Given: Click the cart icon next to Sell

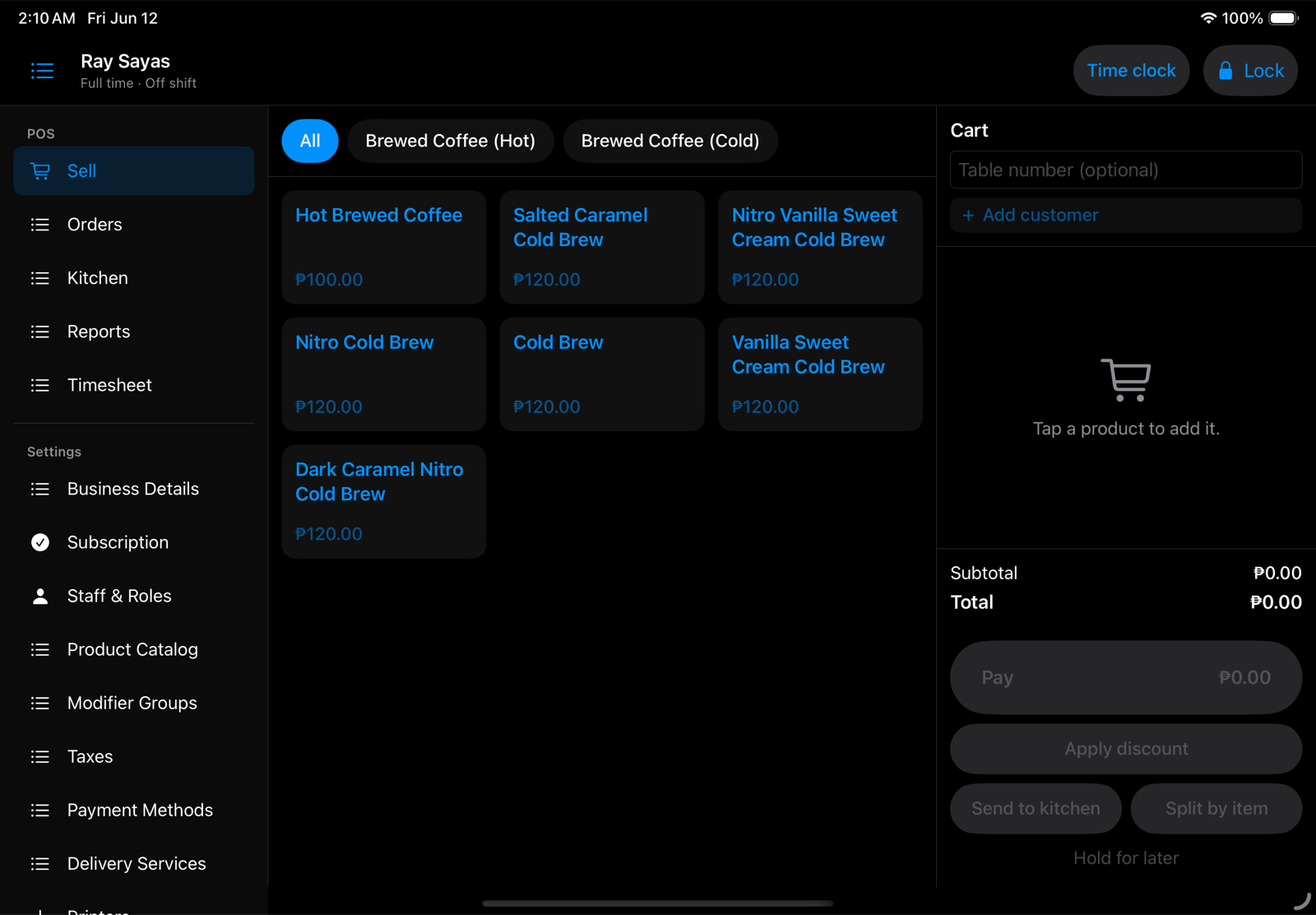Looking at the screenshot, I should pos(39,171).
